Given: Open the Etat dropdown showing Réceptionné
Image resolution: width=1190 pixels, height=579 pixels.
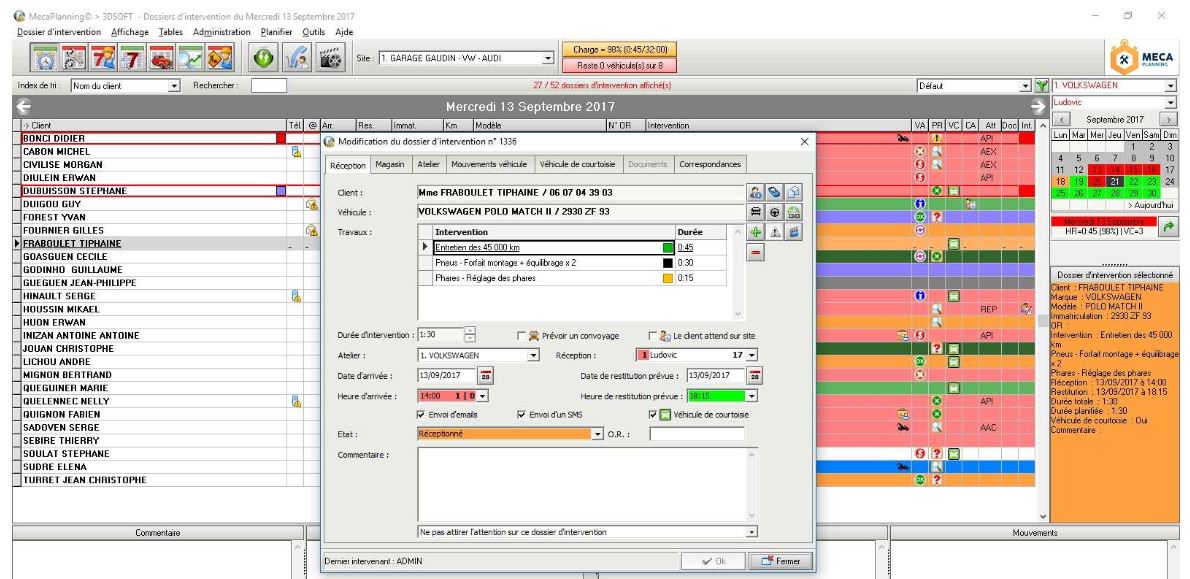Looking at the screenshot, I should 599,434.
